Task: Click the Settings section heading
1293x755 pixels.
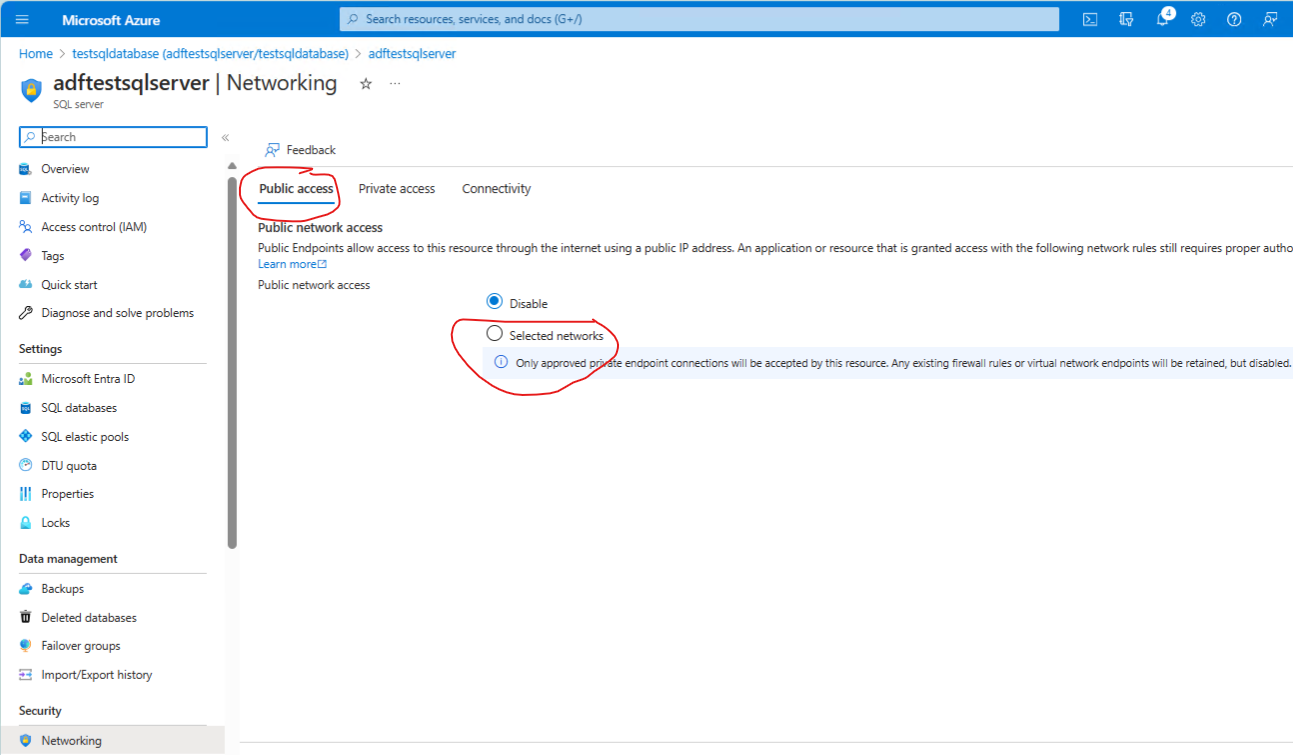Action: (40, 349)
